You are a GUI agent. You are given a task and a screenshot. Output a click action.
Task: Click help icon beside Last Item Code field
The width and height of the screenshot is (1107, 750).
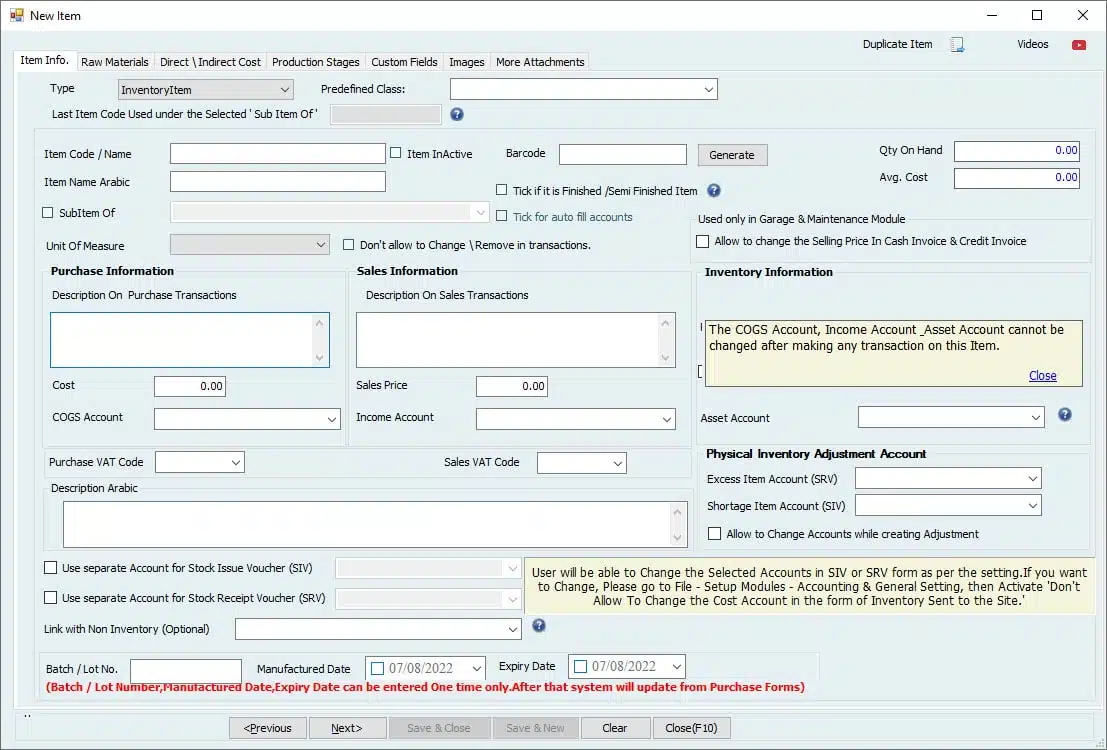(x=457, y=114)
